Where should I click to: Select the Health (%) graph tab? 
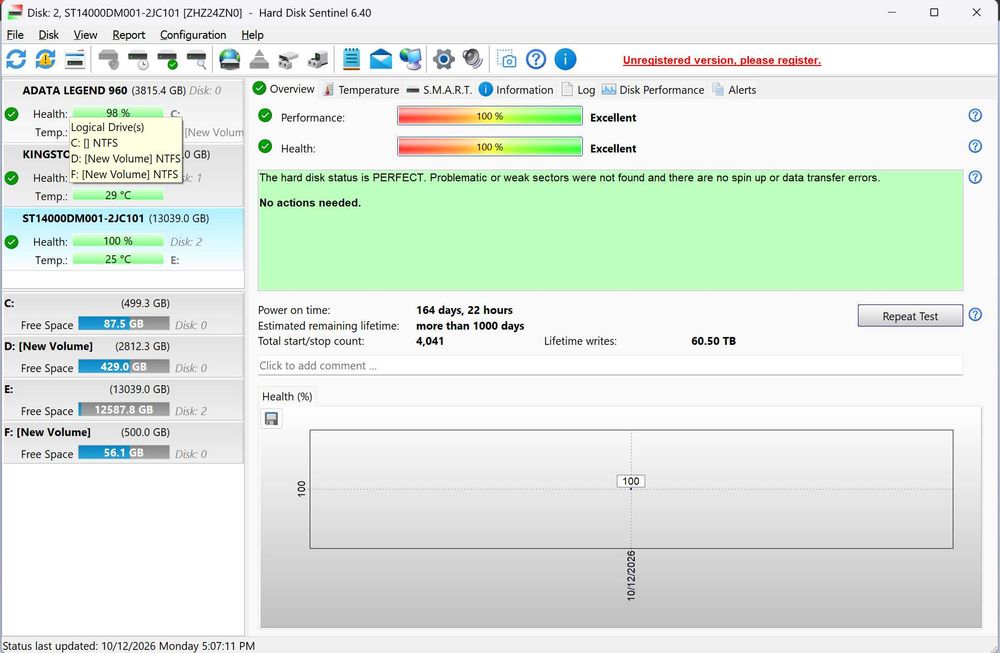point(287,397)
